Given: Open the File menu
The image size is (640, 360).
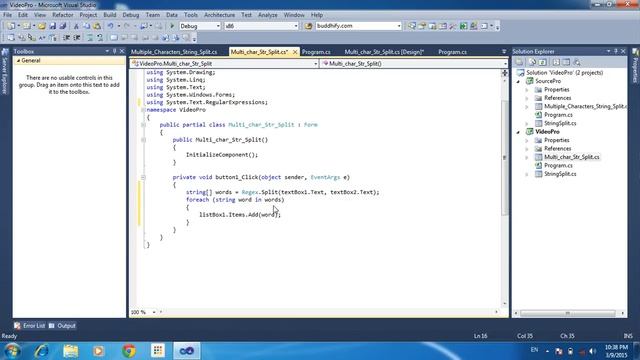Looking at the screenshot, I should pyautogui.click(x=7, y=15).
